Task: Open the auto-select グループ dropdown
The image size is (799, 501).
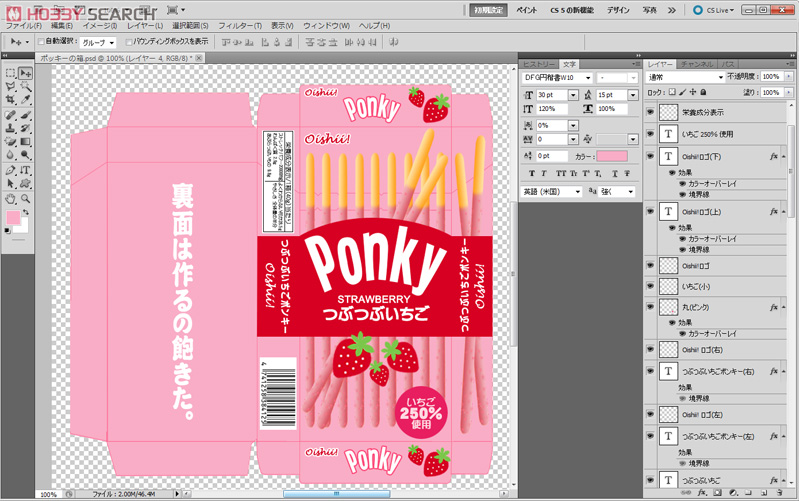Action: (x=98, y=42)
